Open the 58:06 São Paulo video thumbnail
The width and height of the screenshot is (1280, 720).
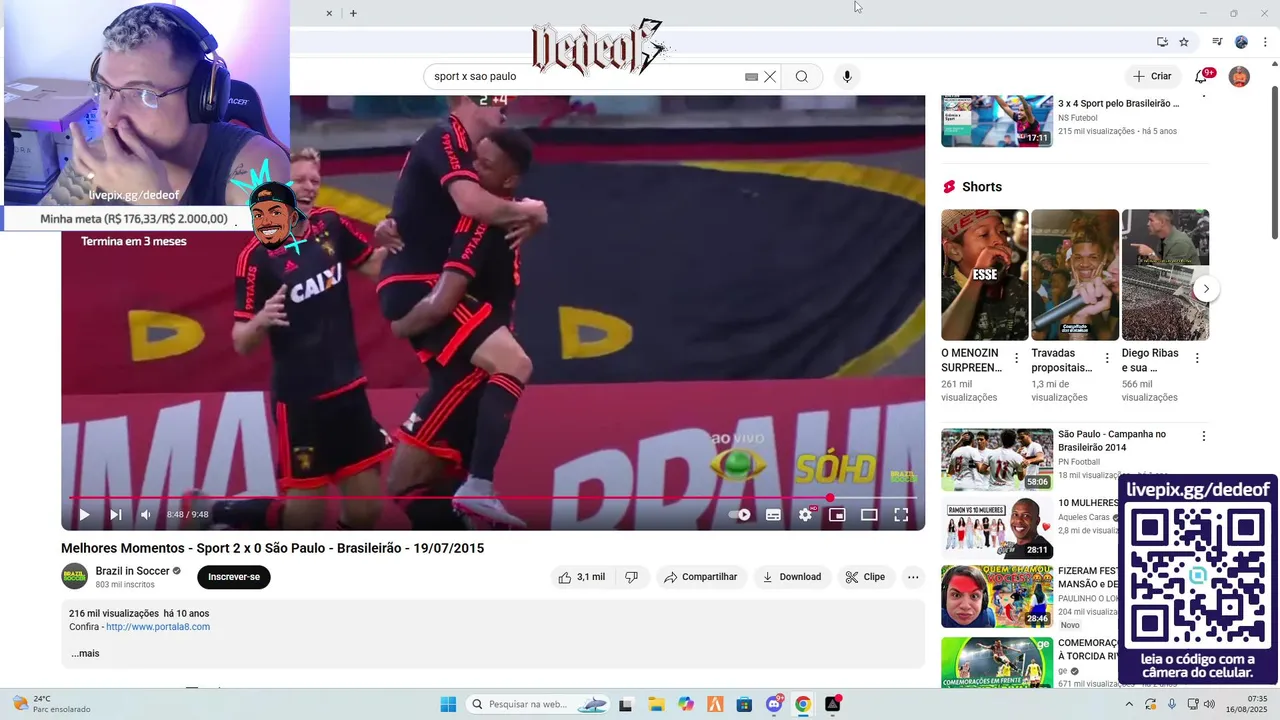pyautogui.click(x=997, y=459)
